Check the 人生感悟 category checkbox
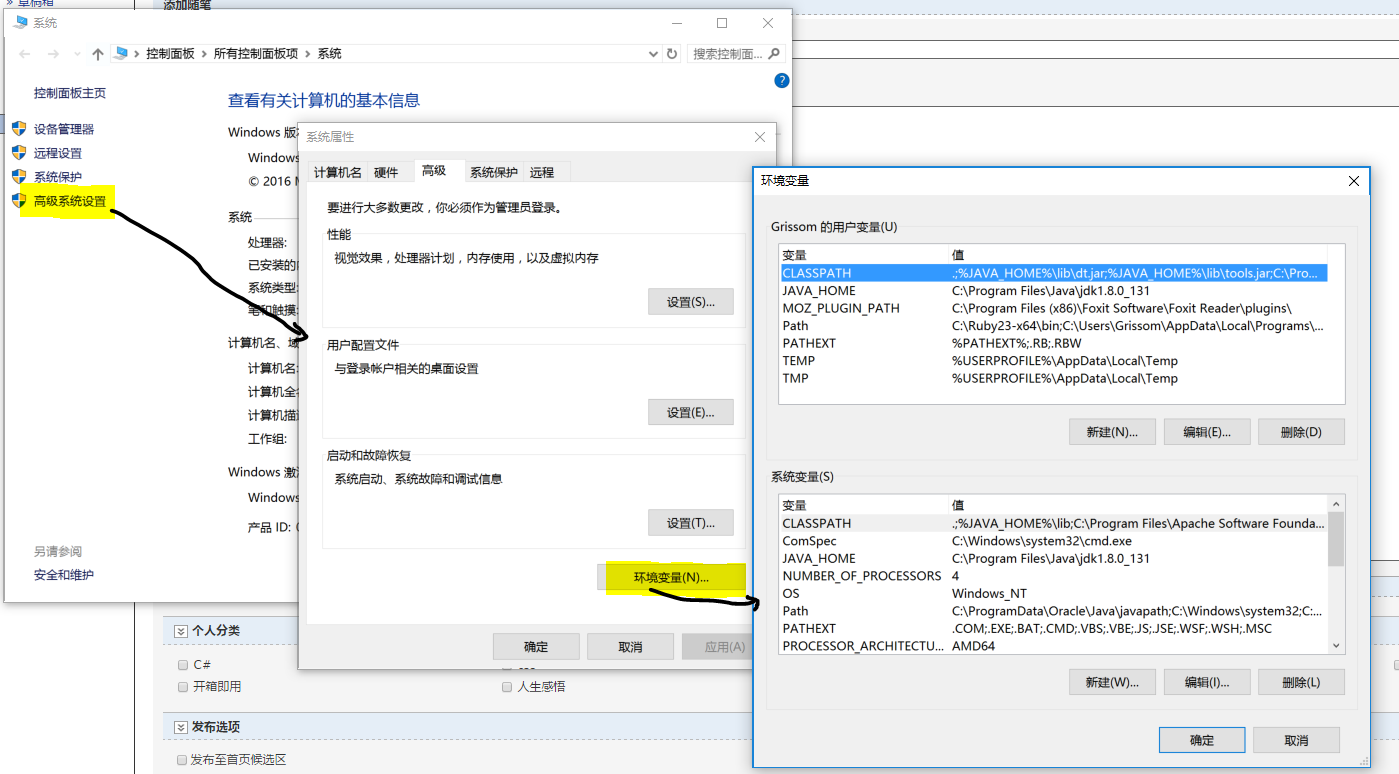 pos(507,687)
